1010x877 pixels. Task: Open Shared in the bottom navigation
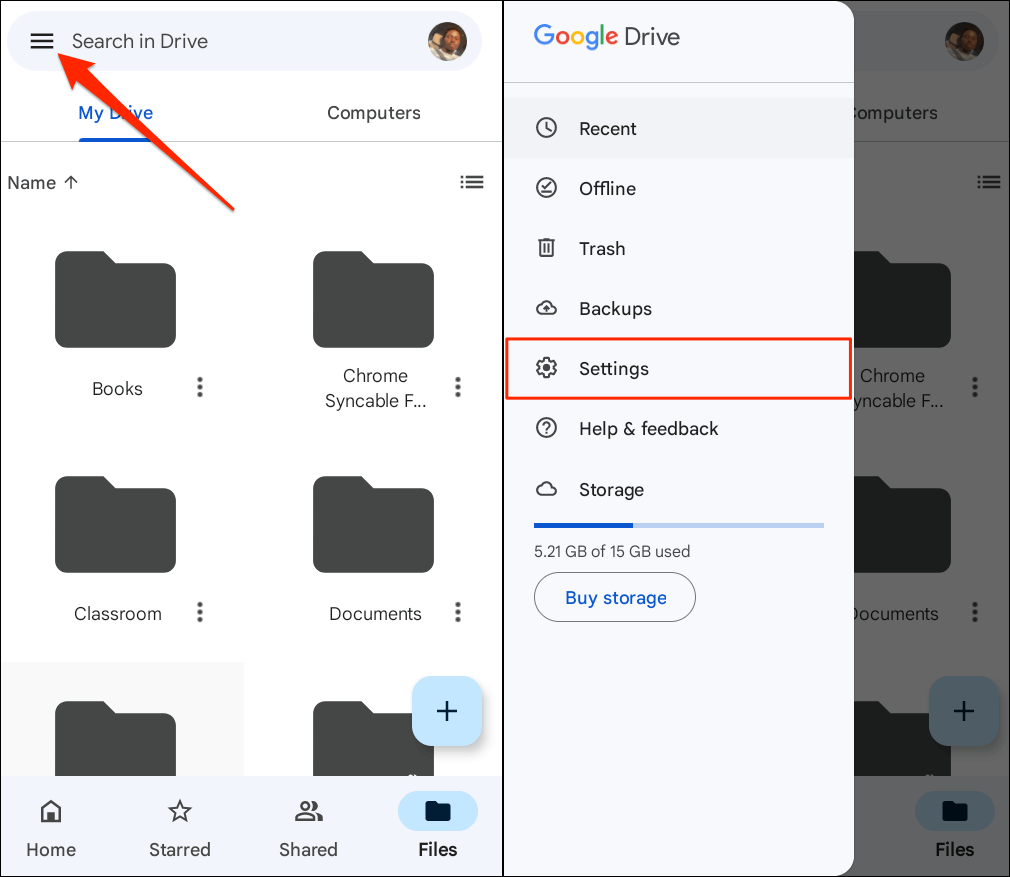tap(308, 829)
